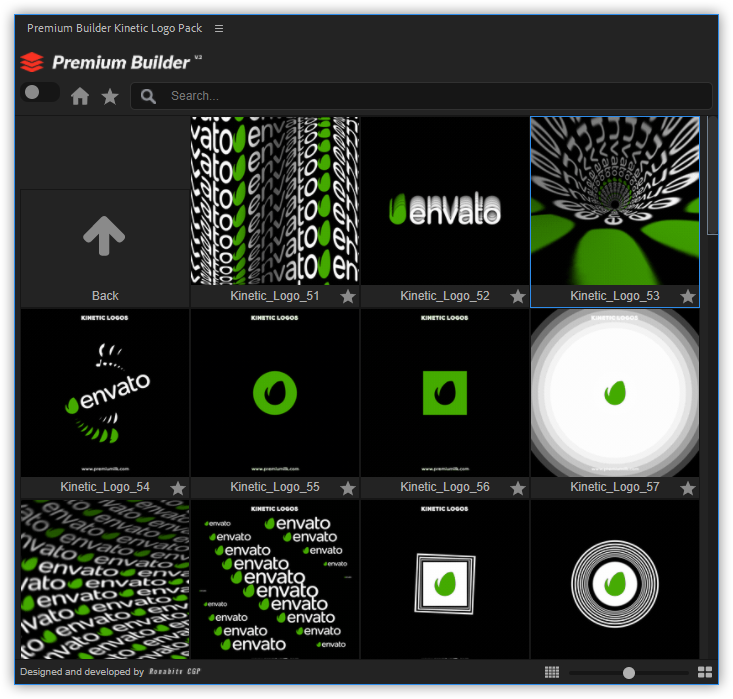Favorite Kinetic_Logo_57 with its star

(x=688, y=489)
